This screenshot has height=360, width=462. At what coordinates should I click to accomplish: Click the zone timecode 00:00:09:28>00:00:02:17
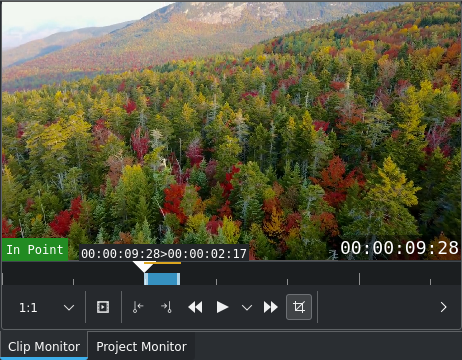164,254
